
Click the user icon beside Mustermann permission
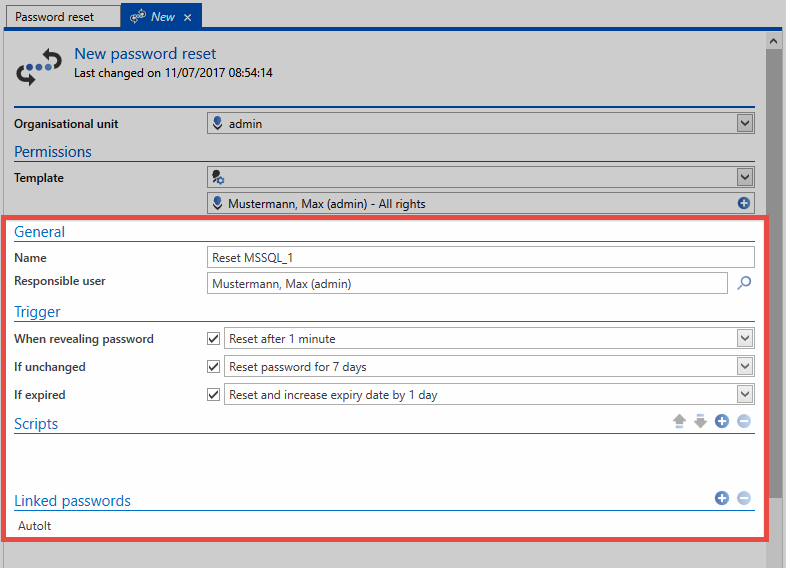click(217, 203)
